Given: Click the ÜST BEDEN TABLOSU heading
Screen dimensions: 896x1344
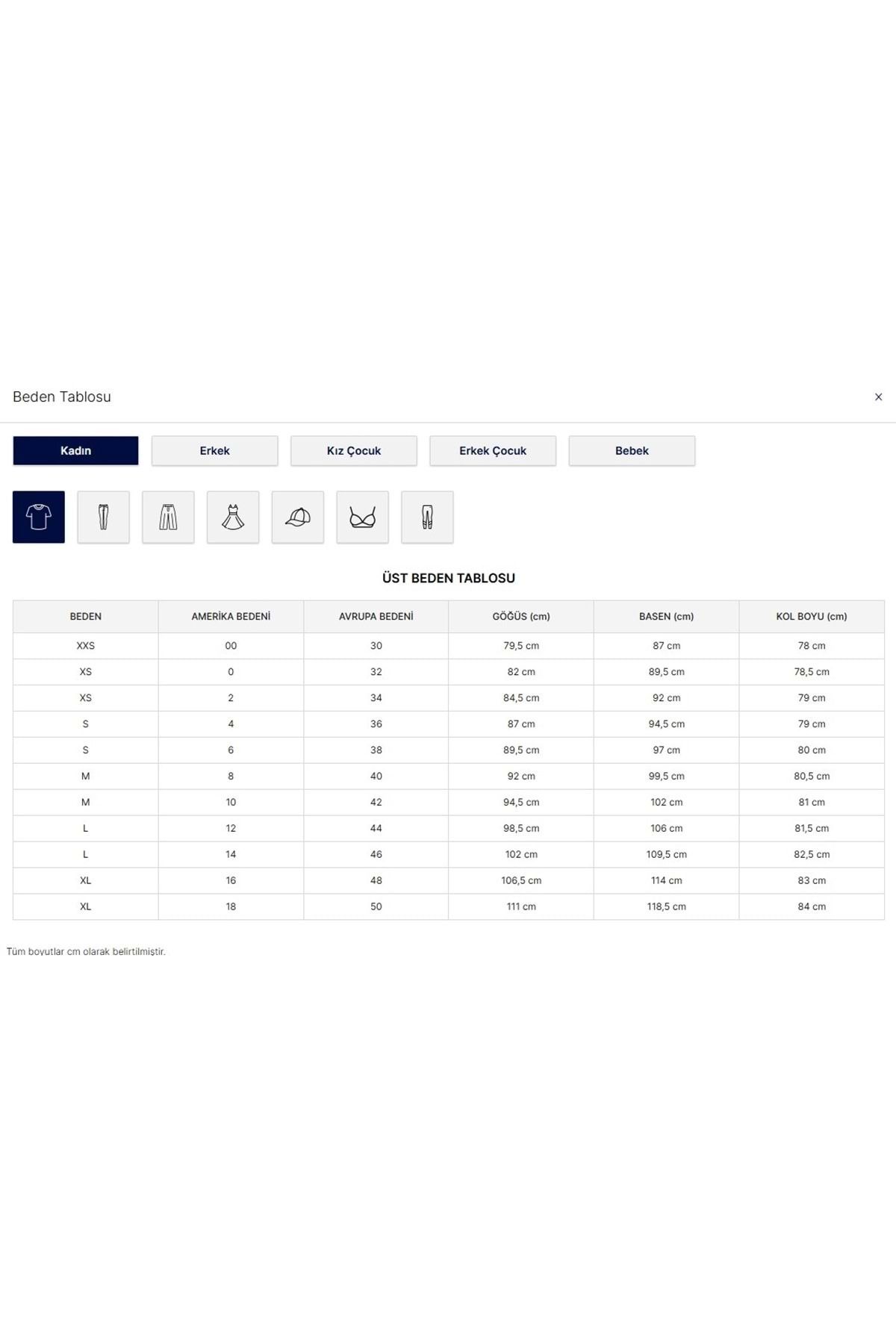Looking at the screenshot, I should (x=449, y=578).
